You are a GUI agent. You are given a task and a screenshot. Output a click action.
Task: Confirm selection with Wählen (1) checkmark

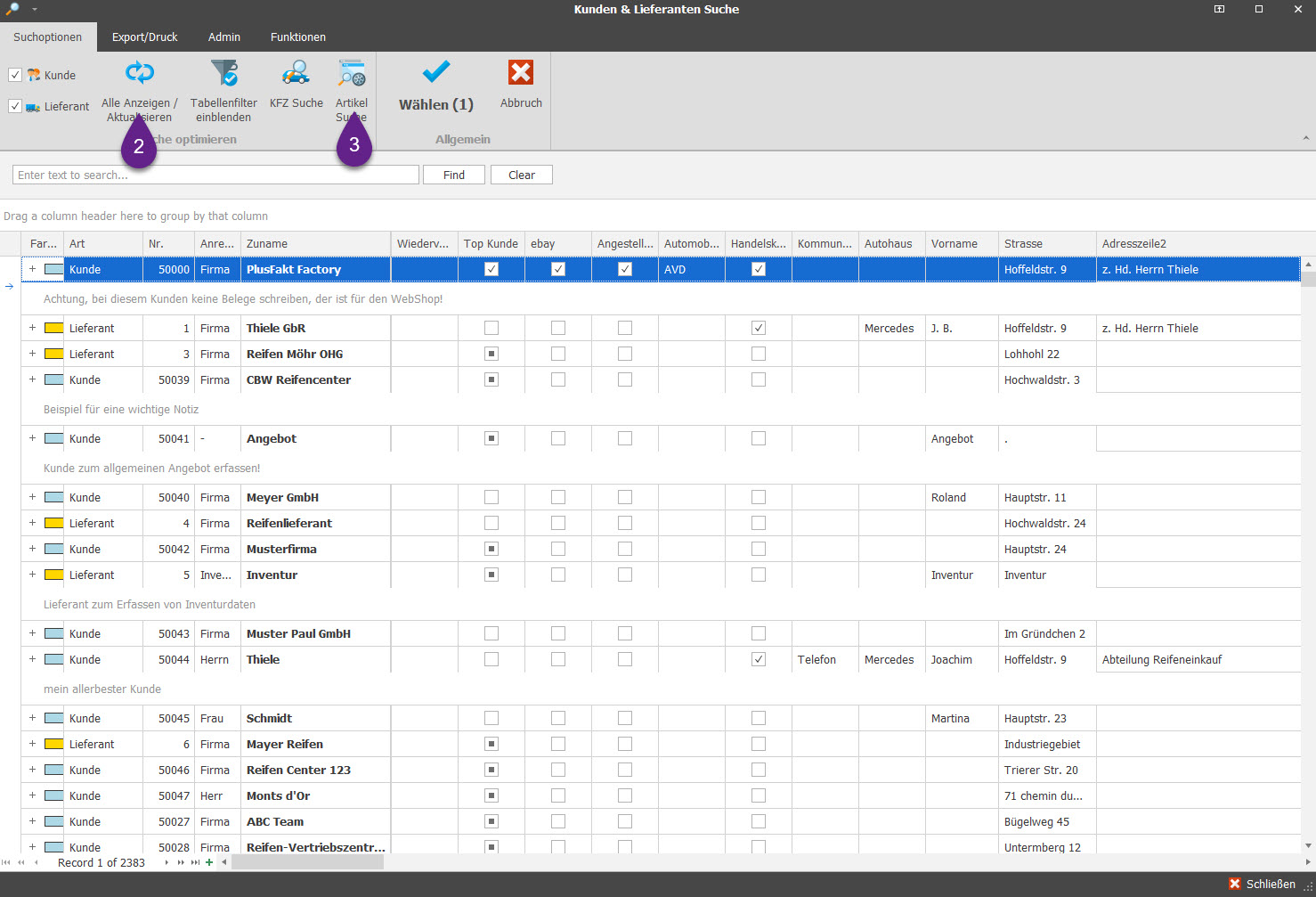coord(436,73)
